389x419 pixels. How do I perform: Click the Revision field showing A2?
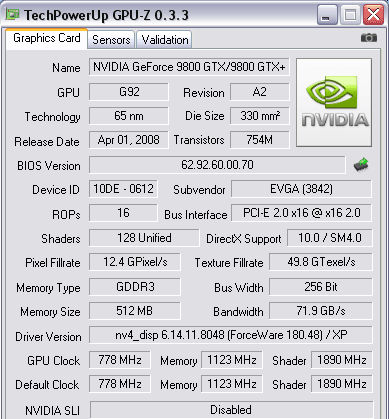(x=260, y=92)
